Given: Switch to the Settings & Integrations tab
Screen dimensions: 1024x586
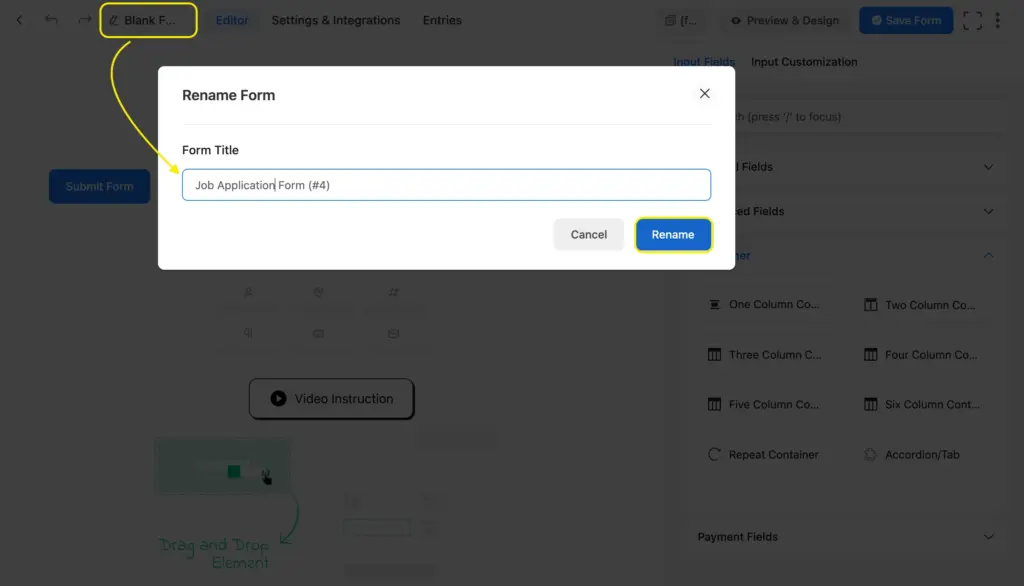Looking at the screenshot, I should click(x=335, y=20).
